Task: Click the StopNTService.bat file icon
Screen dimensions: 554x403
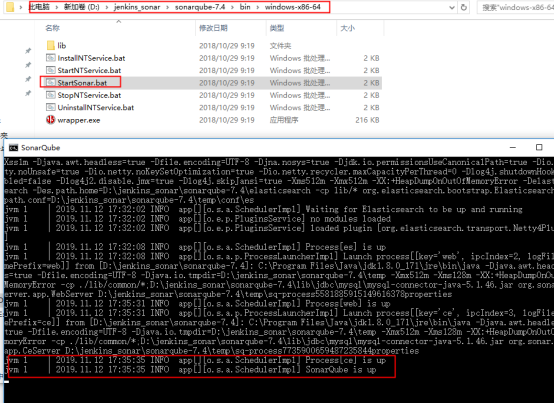Action: click(51, 95)
